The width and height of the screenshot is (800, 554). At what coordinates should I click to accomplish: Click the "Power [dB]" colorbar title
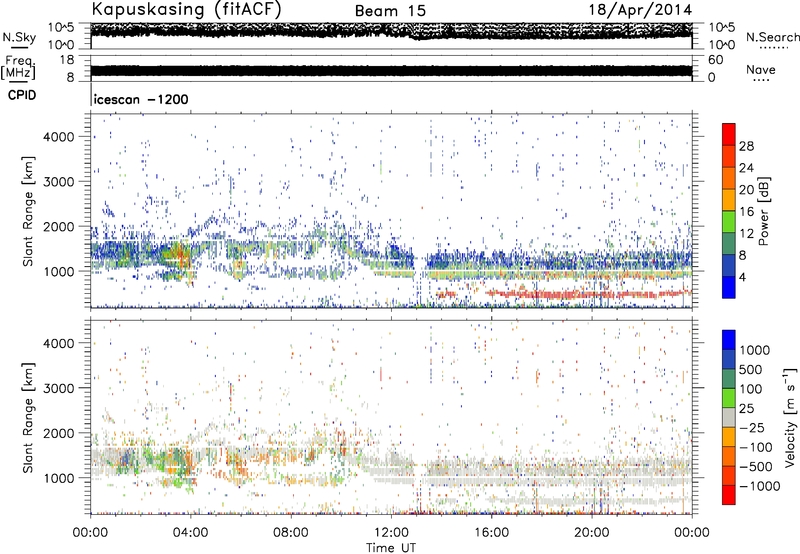(764, 211)
